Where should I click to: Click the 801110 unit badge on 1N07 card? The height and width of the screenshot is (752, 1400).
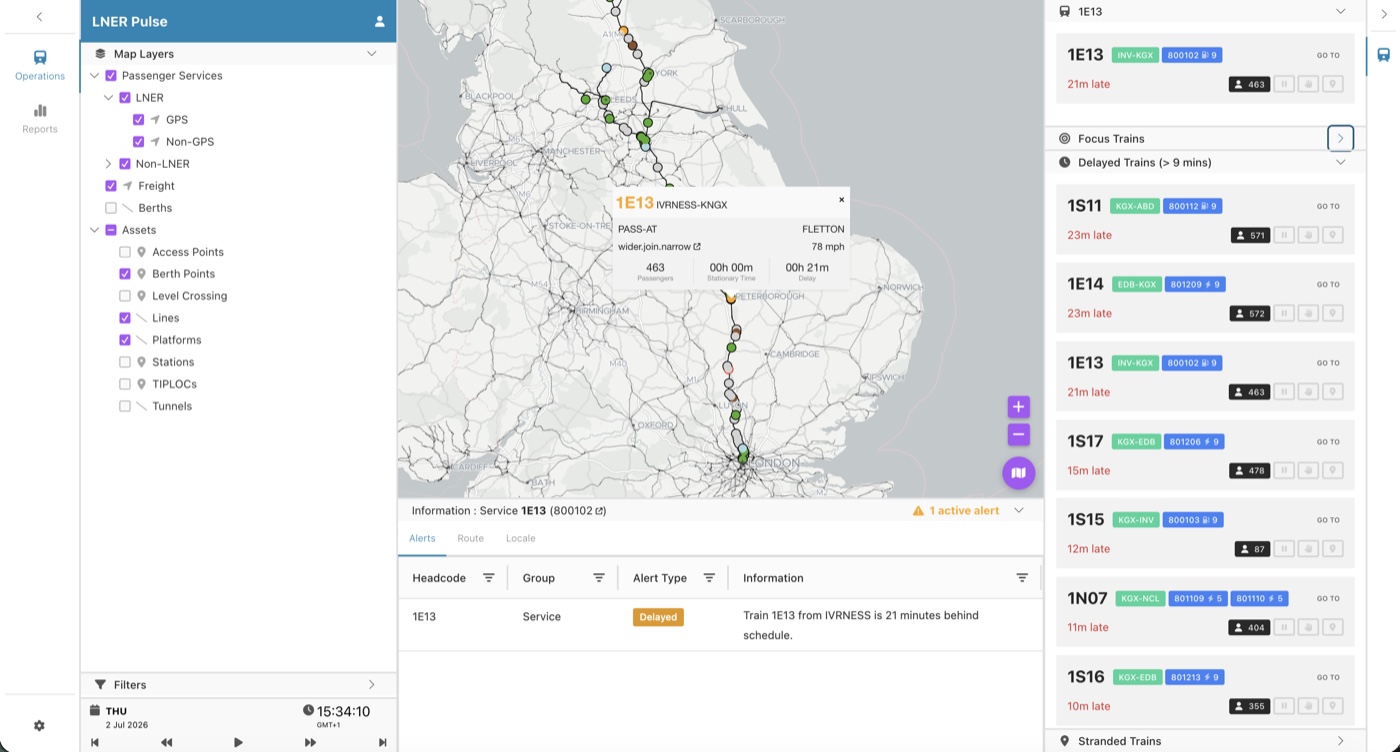click(1259, 599)
